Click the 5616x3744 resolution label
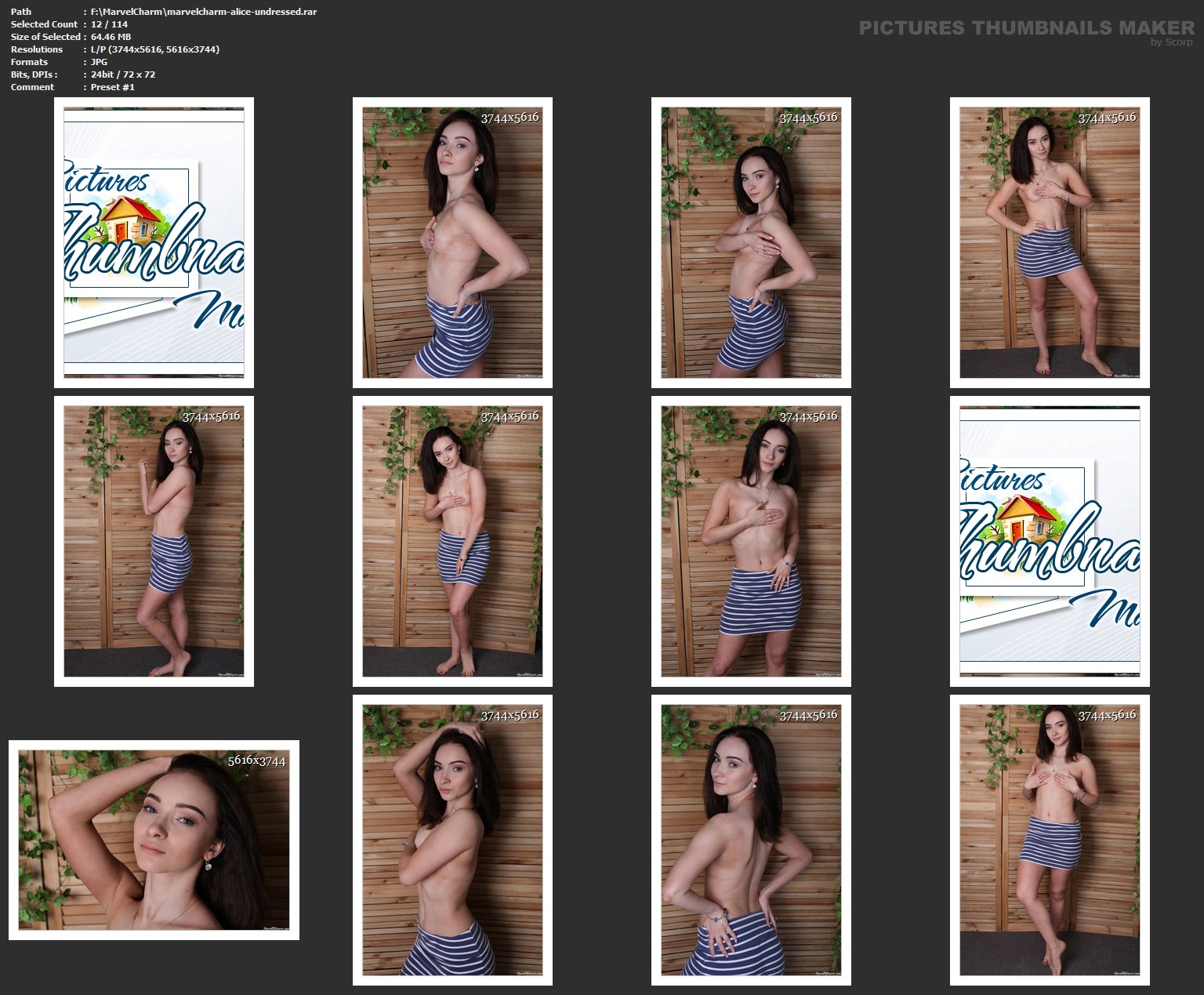This screenshot has width=1204, height=995. [x=256, y=761]
